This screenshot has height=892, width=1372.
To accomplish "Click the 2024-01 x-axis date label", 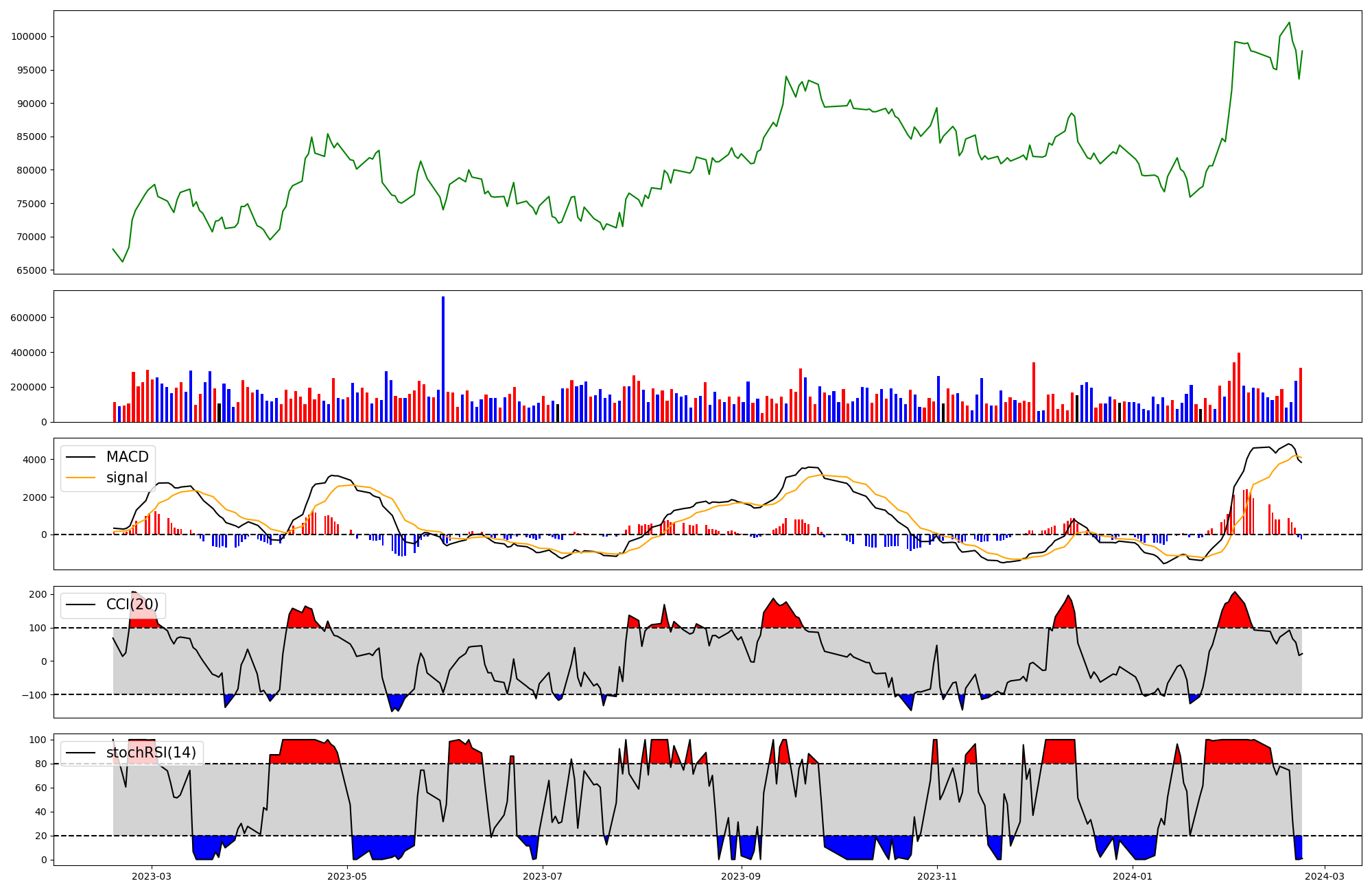I will (1132, 876).
